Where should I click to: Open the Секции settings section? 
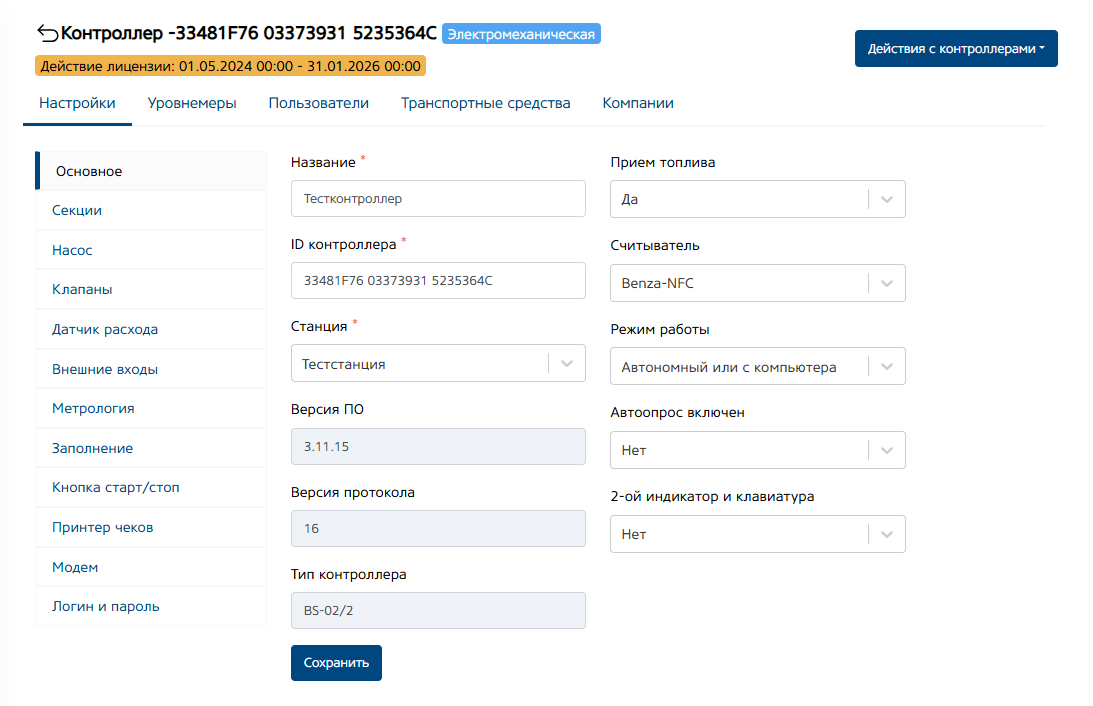coord(77,211)
